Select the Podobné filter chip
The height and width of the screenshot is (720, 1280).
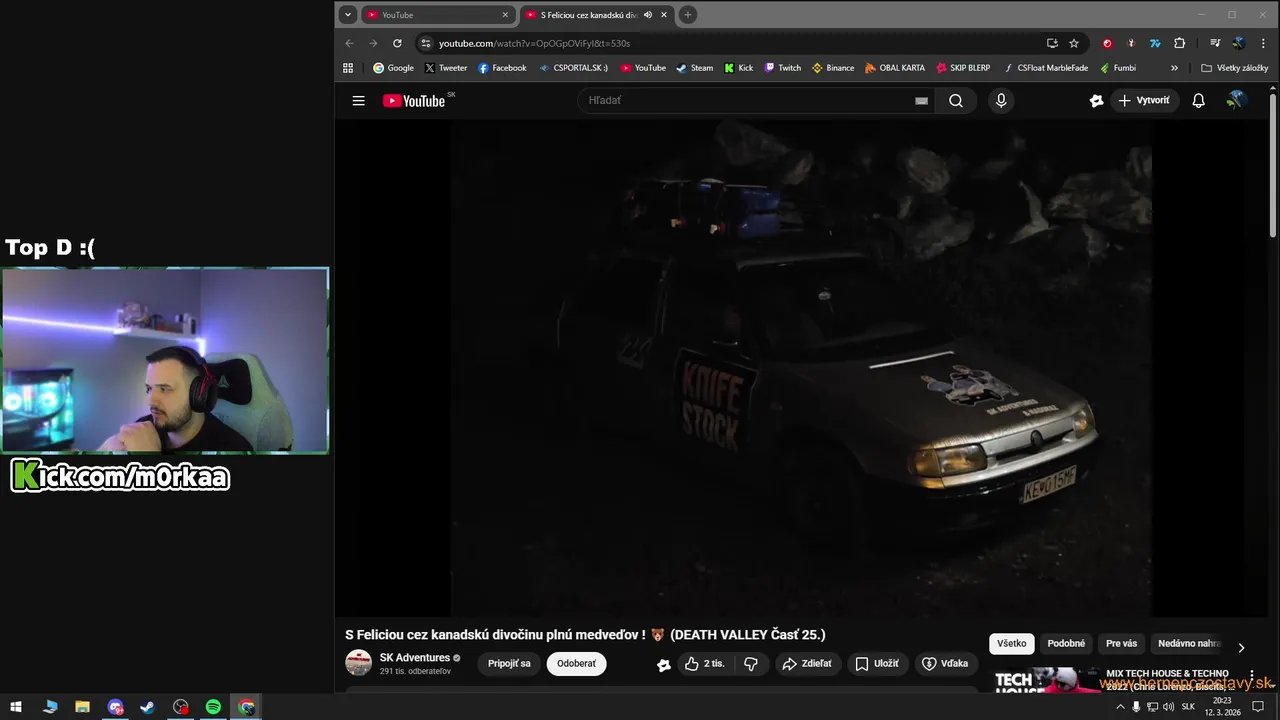pyautogui.click(x=1066, y=644)
